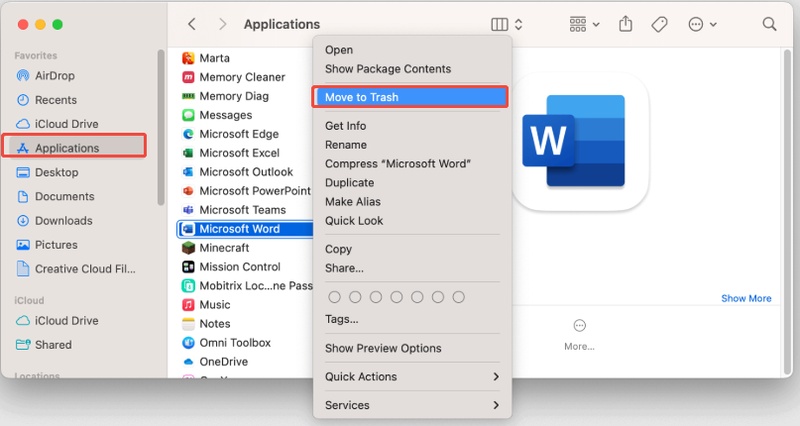Viewport: 800px width, 426px height.
Task: Select the Microsoft Word app row
Action: 245,229
